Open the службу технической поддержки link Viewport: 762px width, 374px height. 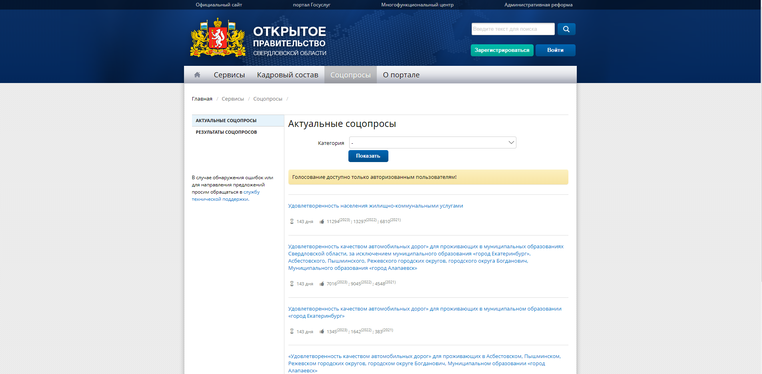(x=225, y=196)
